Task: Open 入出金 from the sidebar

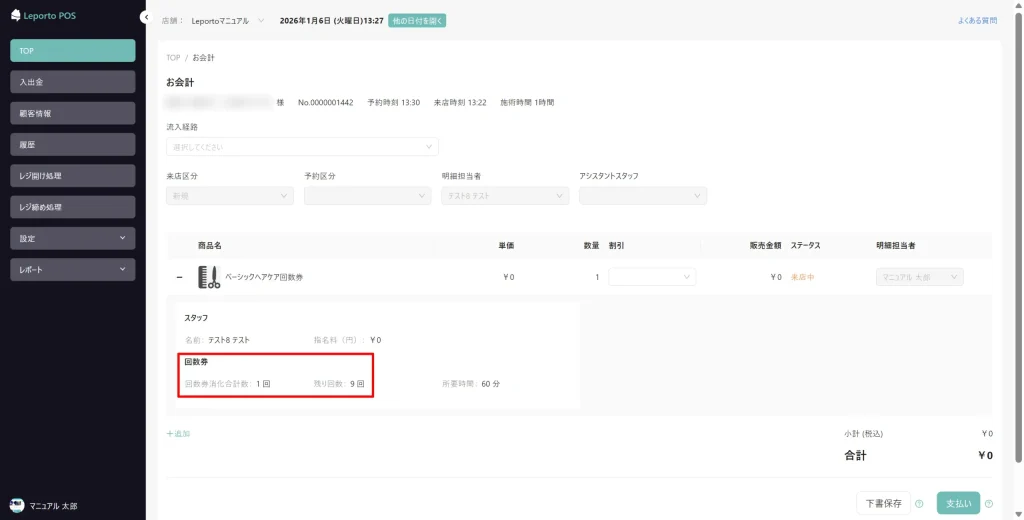Action: (x=72, y=82)
